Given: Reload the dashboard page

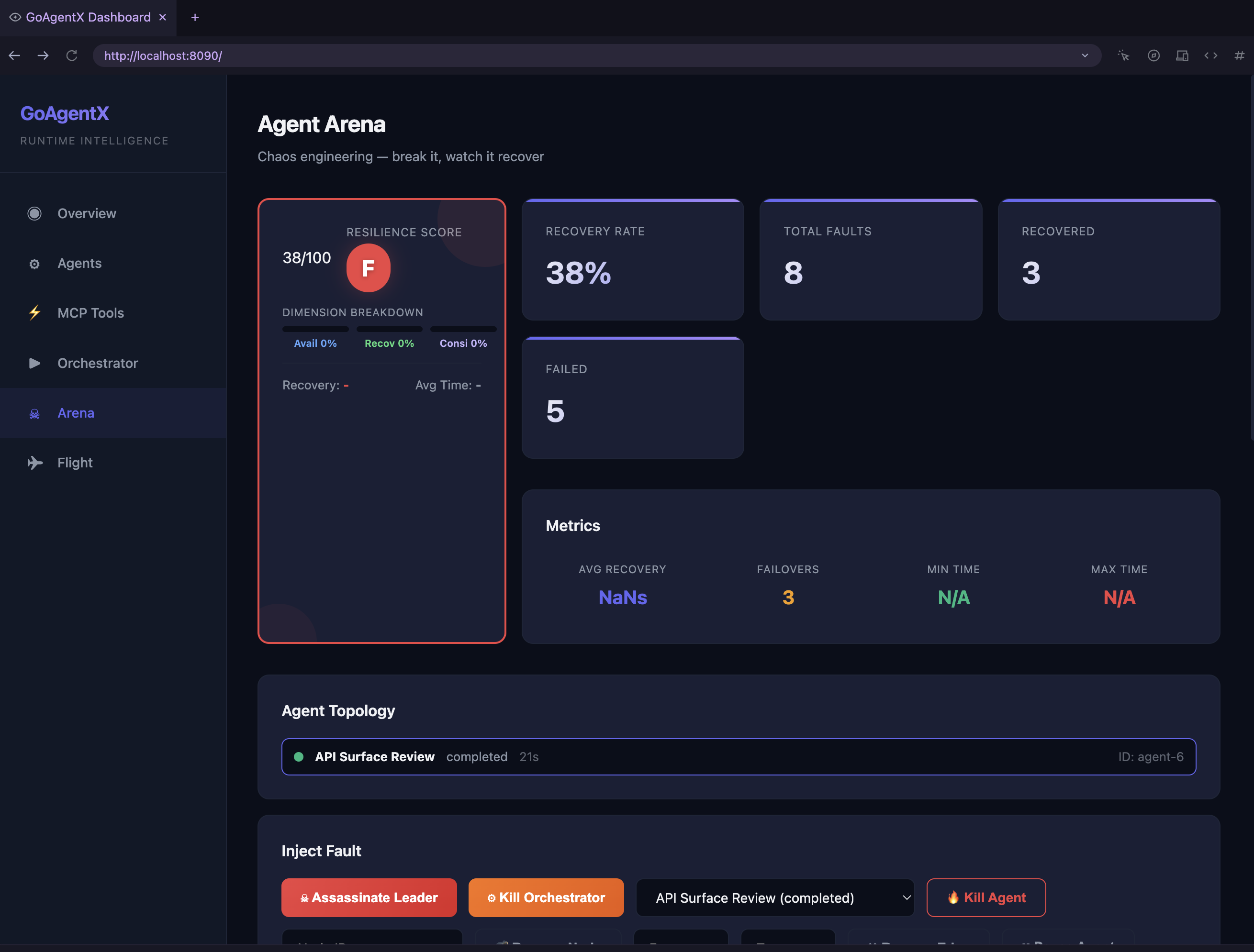Looking at the screenshot, I should [x=72, y=55].
